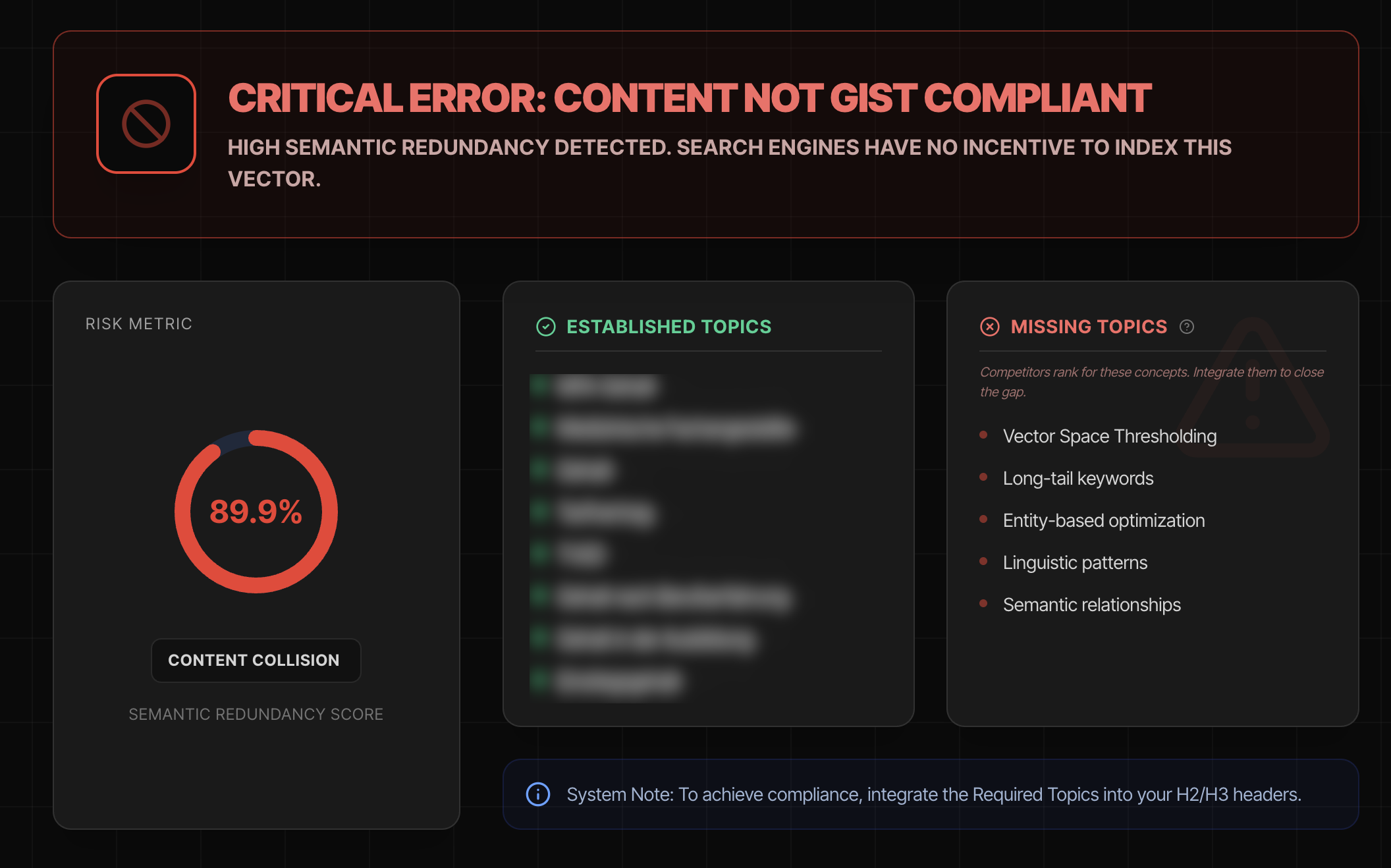Select the Long-tail keywords topic
Viewport: 1391px width, 868px height.
tap(1077, 478)
